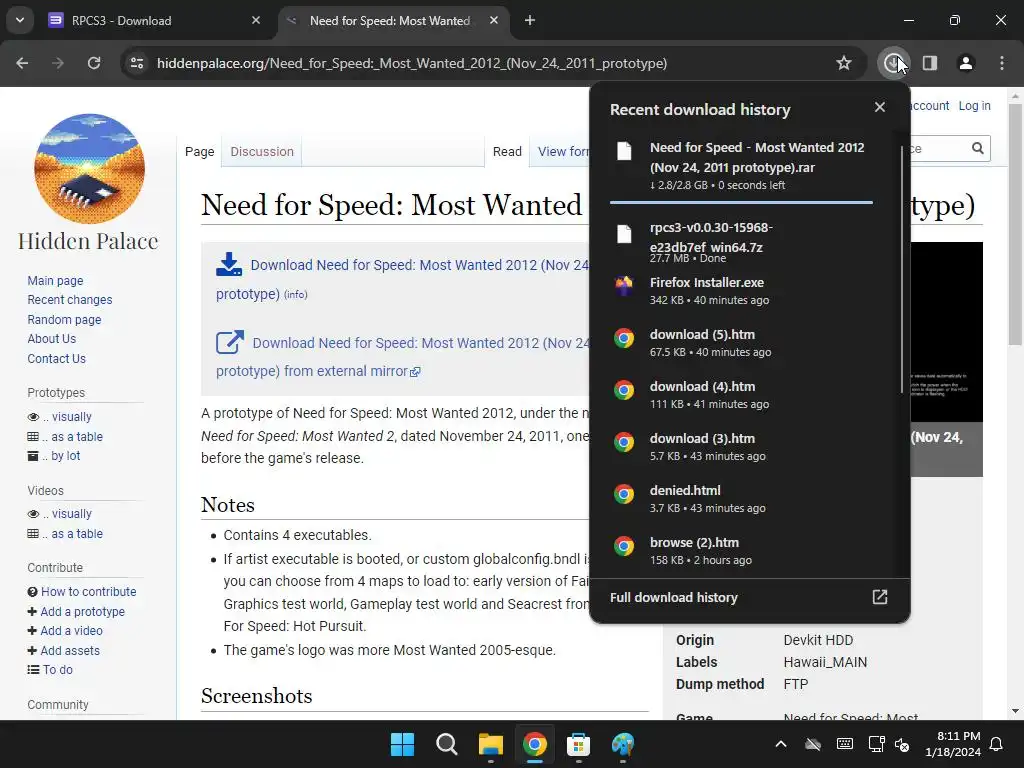Go forward with the forward arrow

(58, 63)
